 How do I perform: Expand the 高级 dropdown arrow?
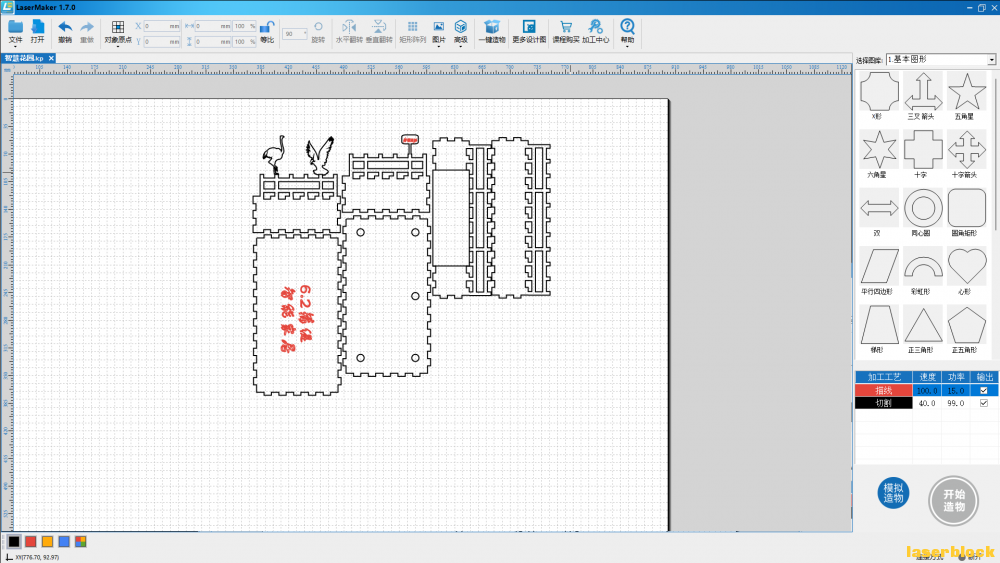pyautogui.click(x=460, y=46)
